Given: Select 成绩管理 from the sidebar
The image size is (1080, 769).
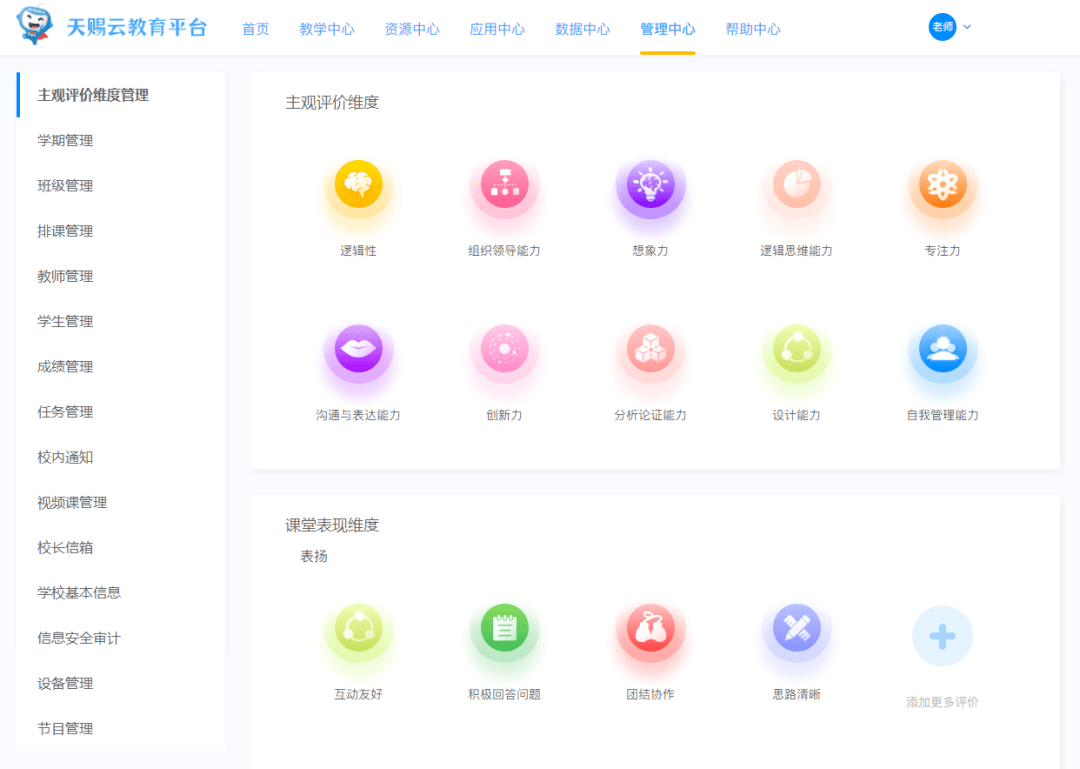Looking at the screenshot, I should pos(65,367).
